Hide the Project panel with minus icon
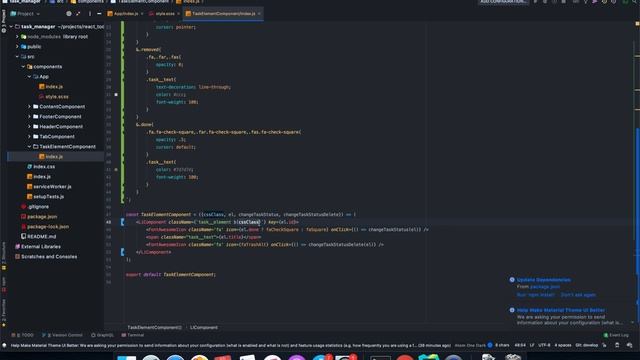 [99, 13]
